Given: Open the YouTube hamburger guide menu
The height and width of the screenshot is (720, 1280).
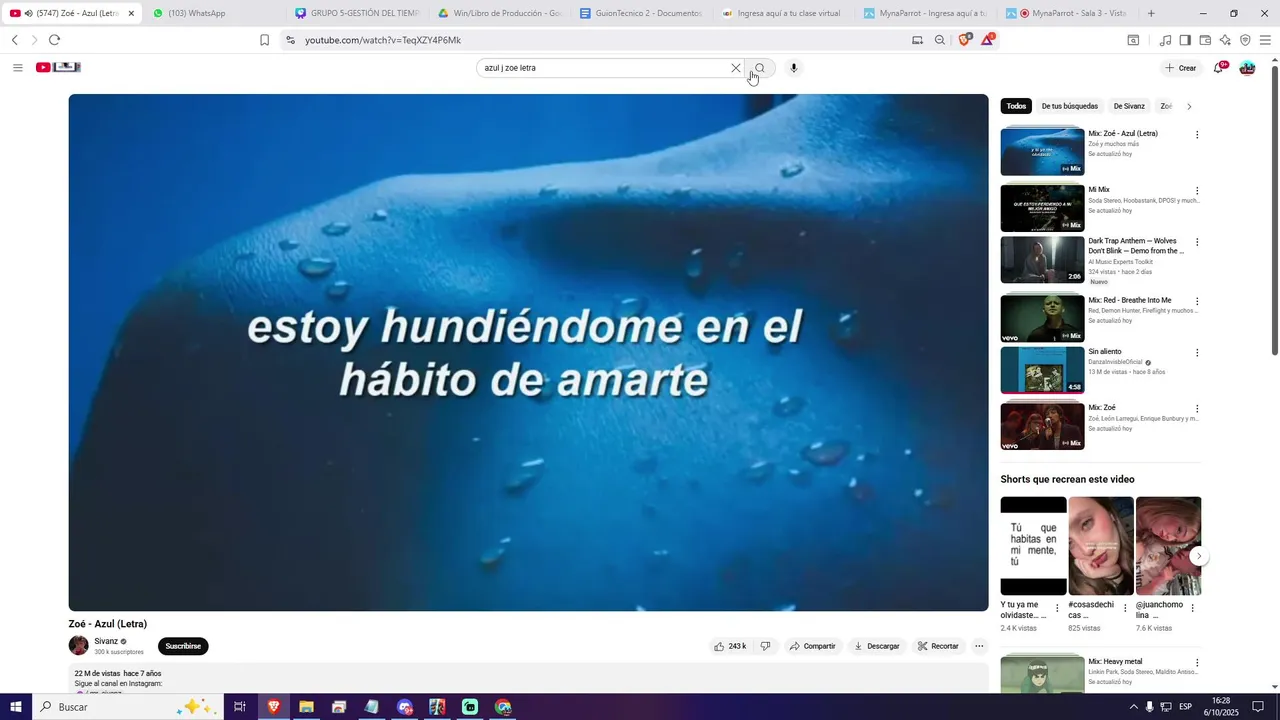Looking at the screenshot, I should pos(18,68).
